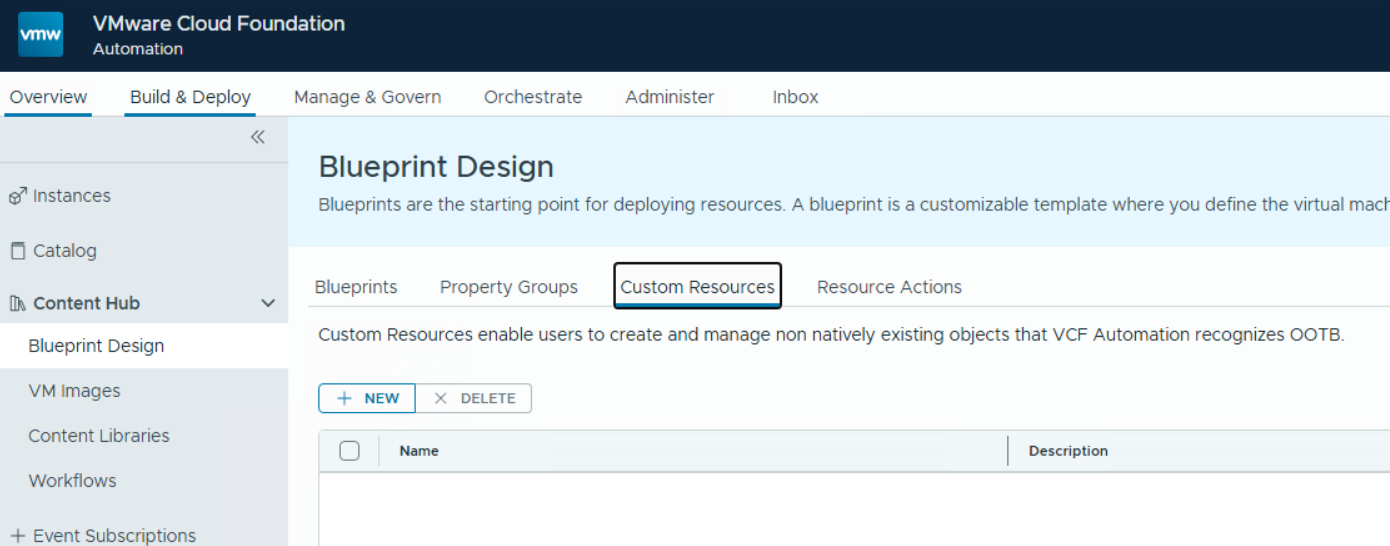
Task: Expand Event Subscriptions plus icon
Action: click(17, 536)
